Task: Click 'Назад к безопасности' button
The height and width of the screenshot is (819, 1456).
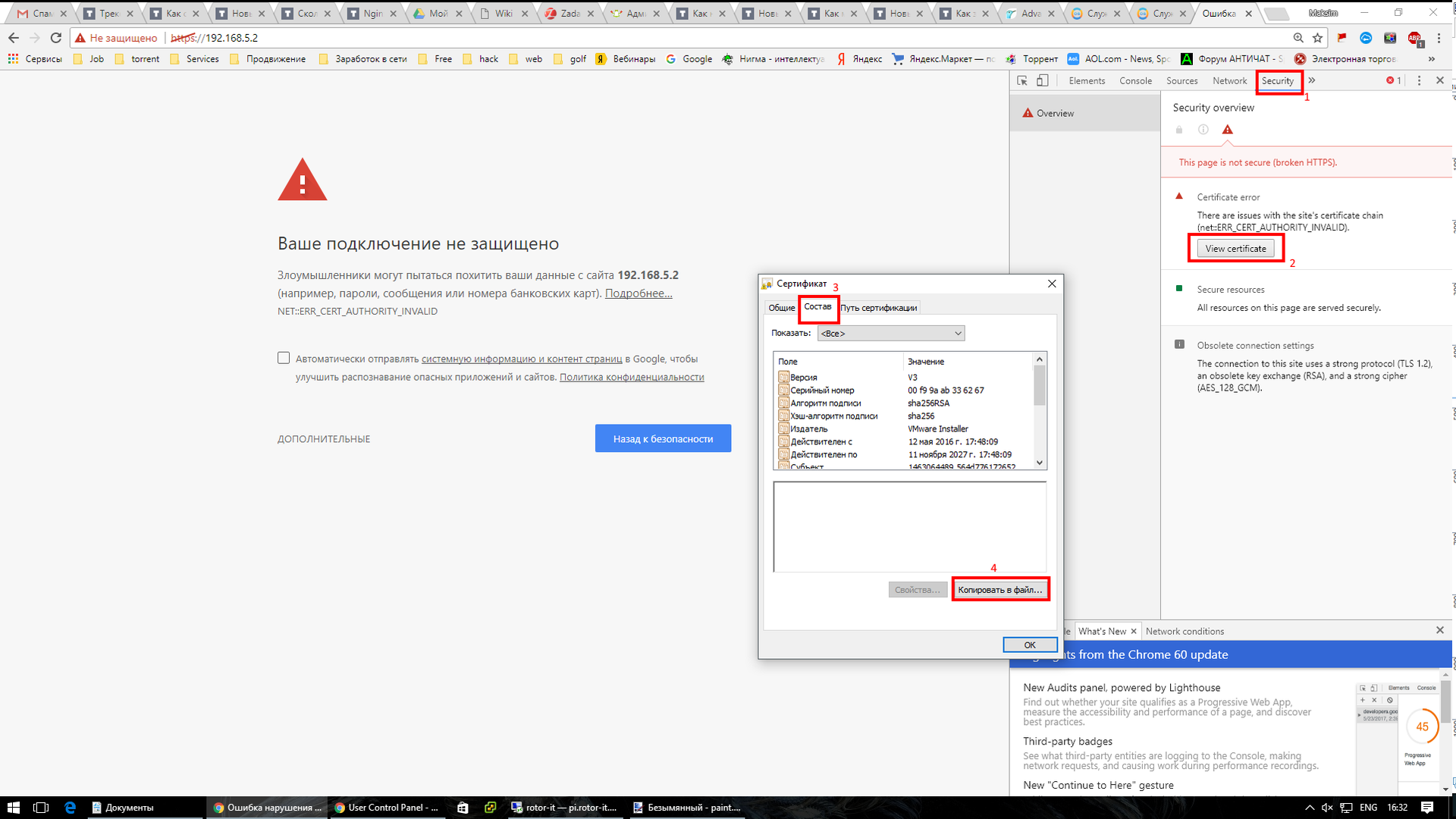Action: click(x=663, y=438)
